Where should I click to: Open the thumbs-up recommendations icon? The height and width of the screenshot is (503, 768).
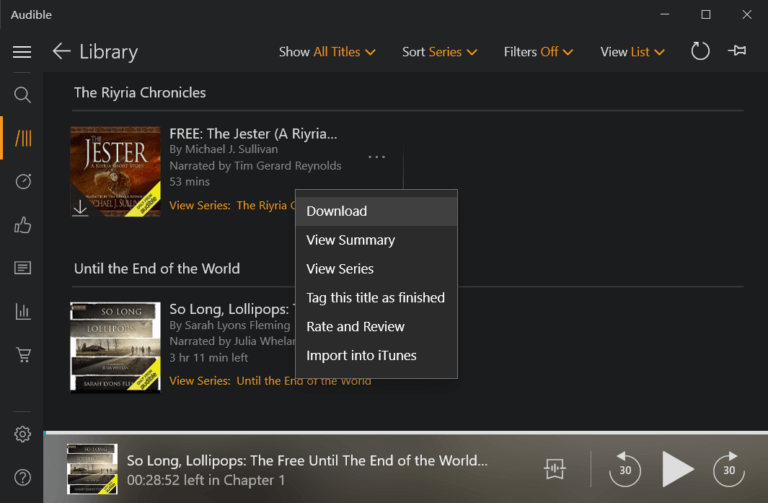[23, 225]
